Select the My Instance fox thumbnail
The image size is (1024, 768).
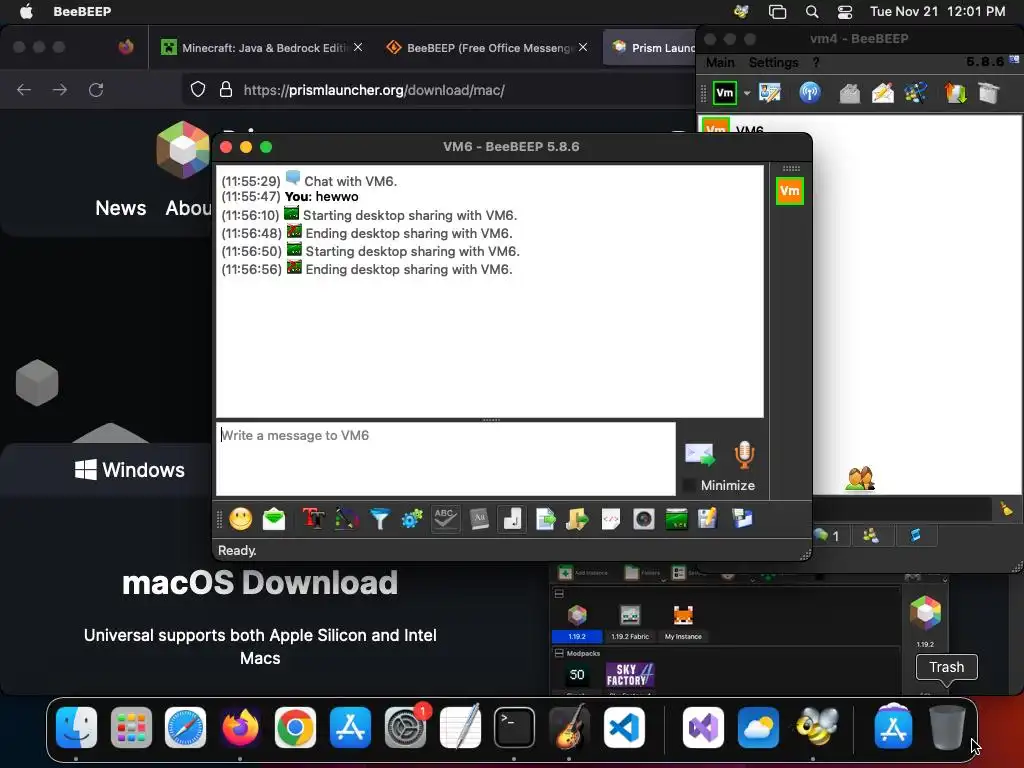(683, 621)
